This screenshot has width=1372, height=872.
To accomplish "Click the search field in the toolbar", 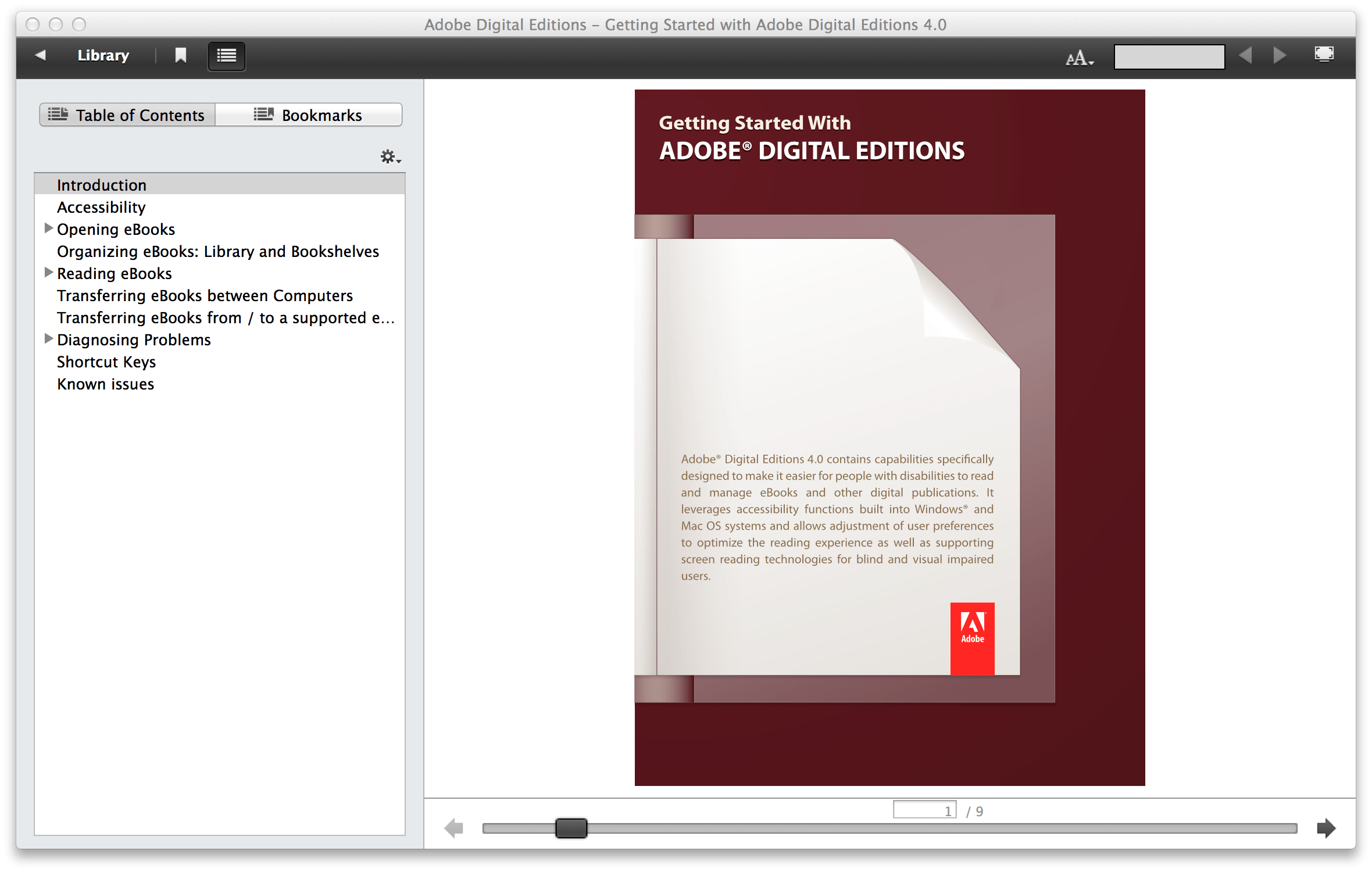I will (x=1169, y=56).
